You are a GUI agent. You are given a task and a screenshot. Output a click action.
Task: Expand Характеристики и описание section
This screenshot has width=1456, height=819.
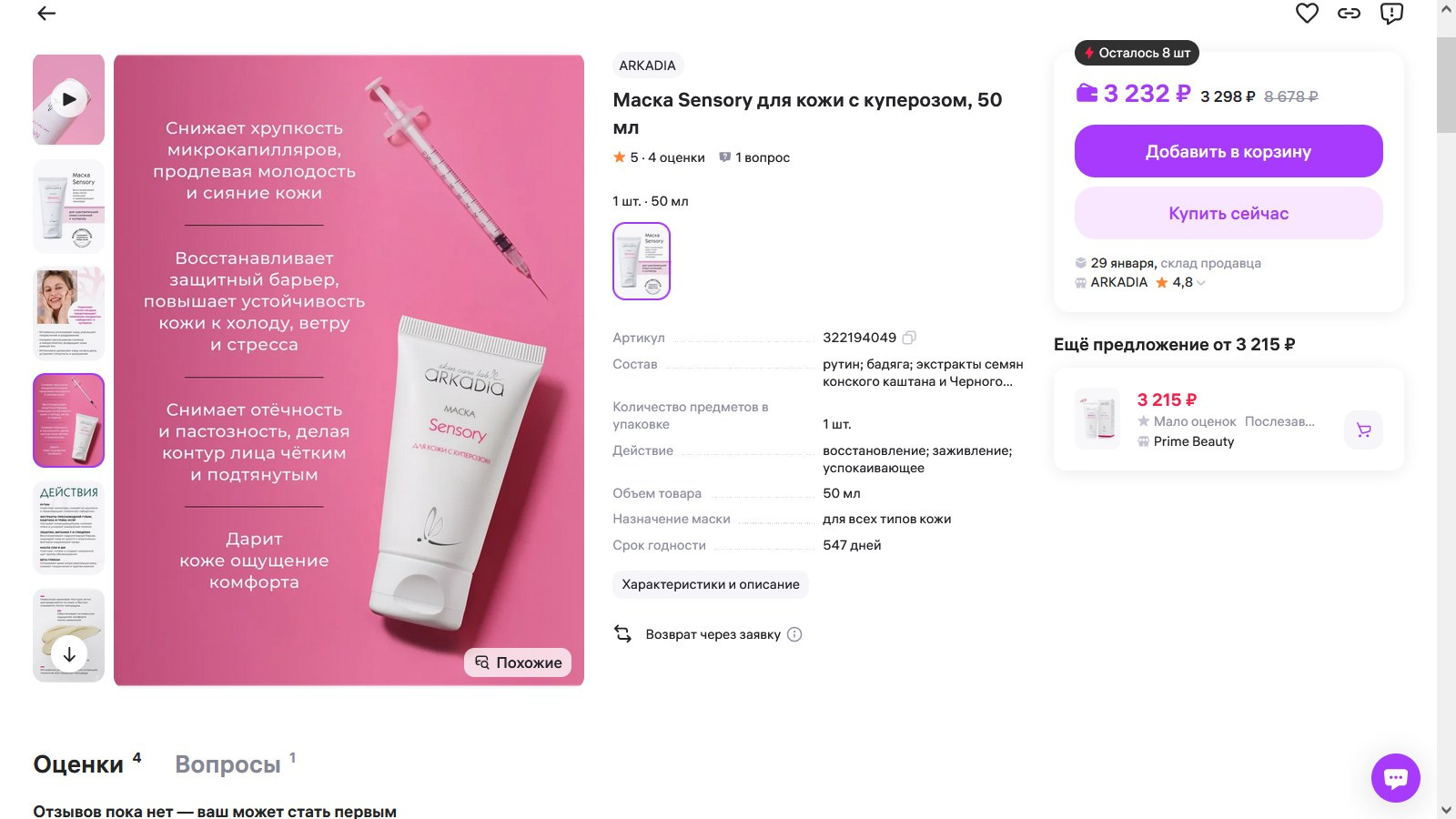coord(711,584)
